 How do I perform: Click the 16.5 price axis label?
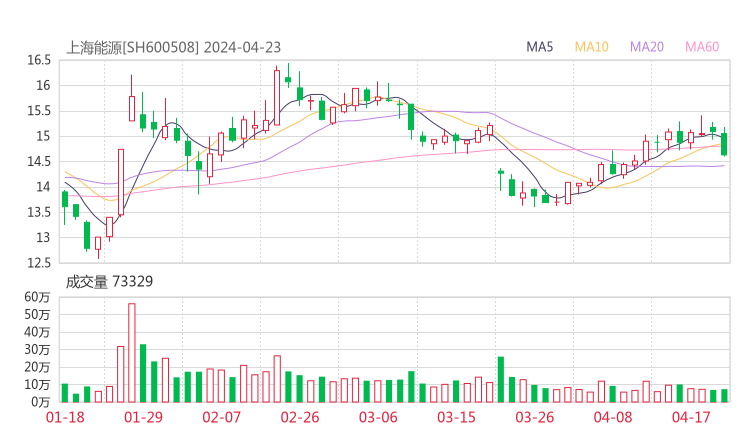coord(39,60)
